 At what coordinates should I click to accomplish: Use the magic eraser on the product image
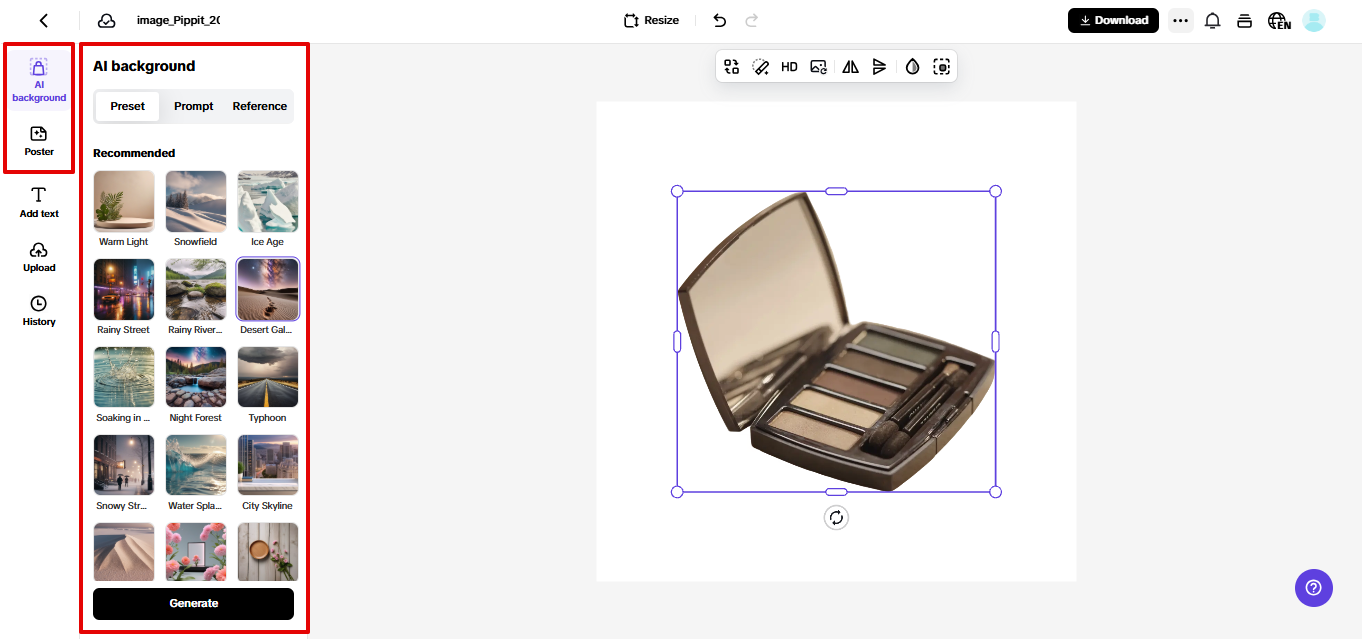click(760, 66)
